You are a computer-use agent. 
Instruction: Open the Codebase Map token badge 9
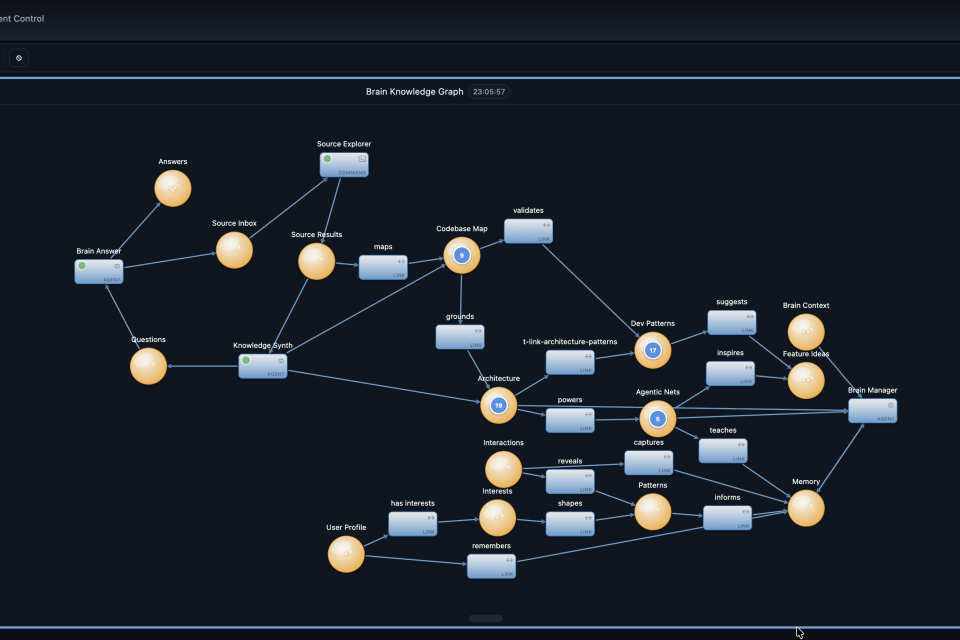(461, 256)
